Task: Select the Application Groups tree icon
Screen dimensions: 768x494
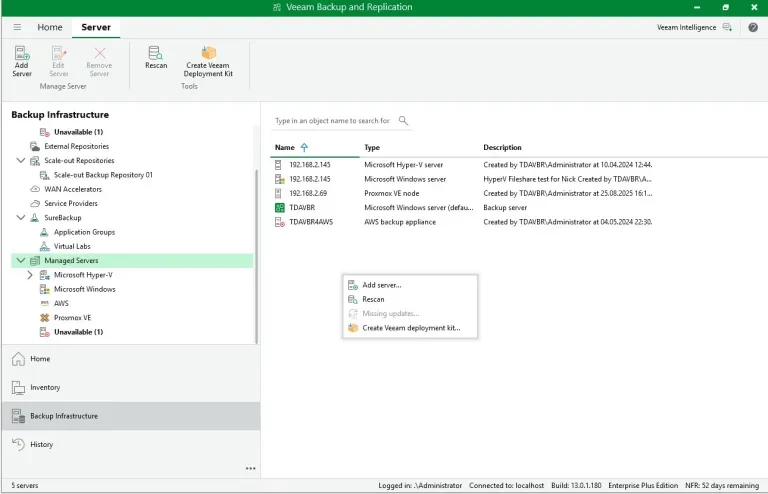Action: [44, 232]
